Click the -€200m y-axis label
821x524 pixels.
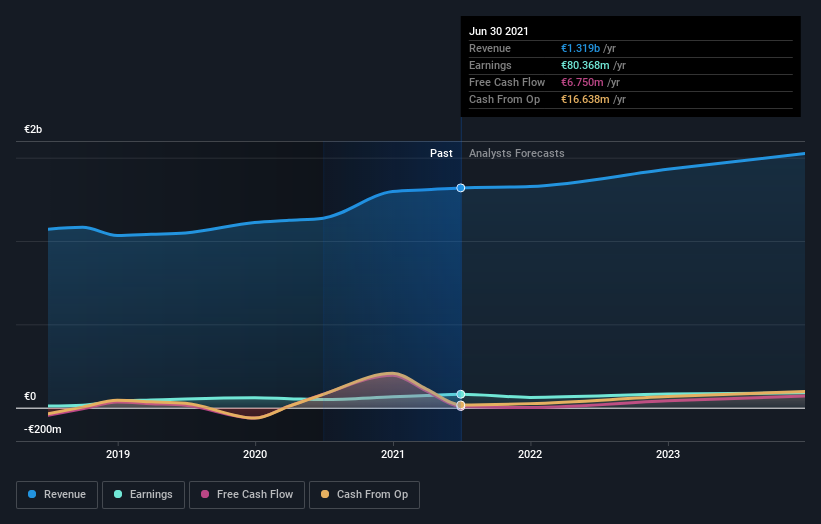click(43, 429)
